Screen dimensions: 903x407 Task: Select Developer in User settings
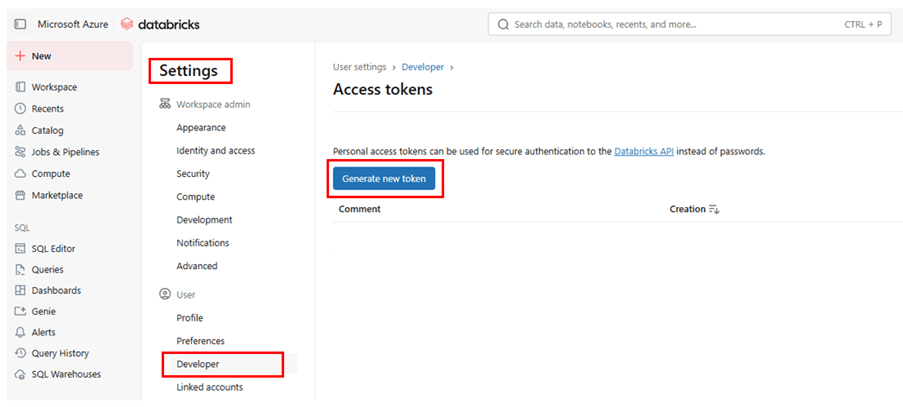pyautogui.click(x=198, y=364)
